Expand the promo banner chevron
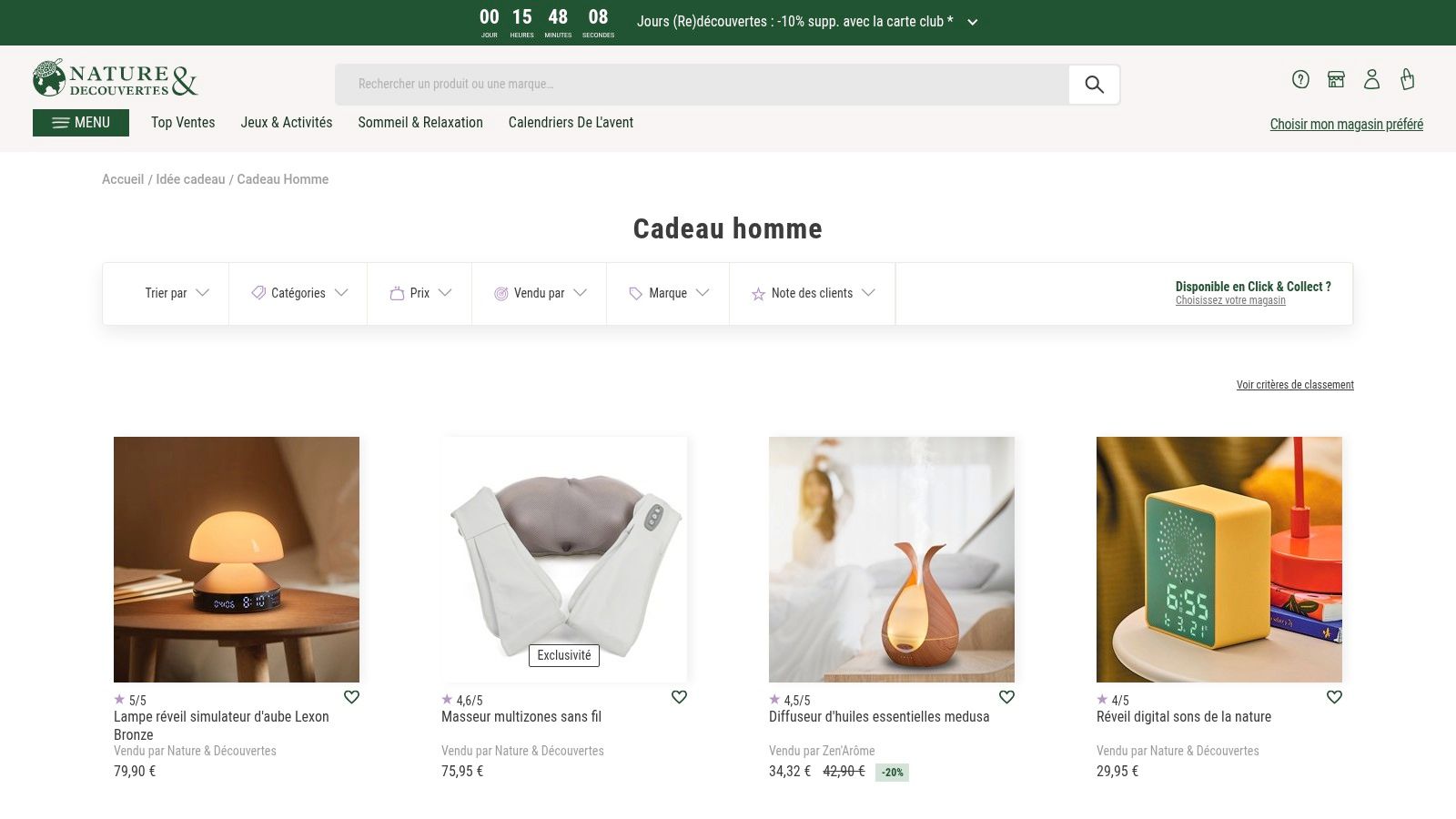 pos(973,23)
